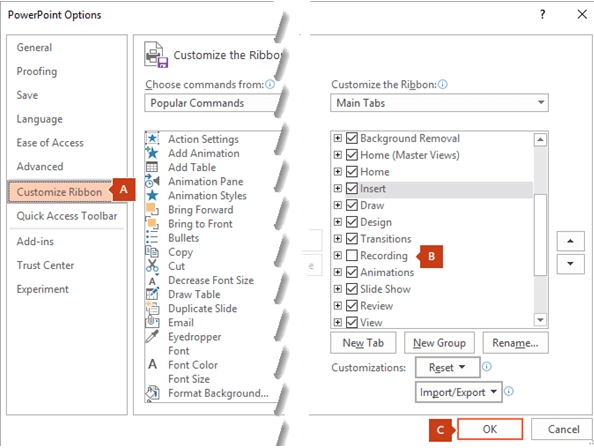Select the Animation Pane command icon
Image resolution: width=594 pixels, height=448 pixels.
pos(152,181)
